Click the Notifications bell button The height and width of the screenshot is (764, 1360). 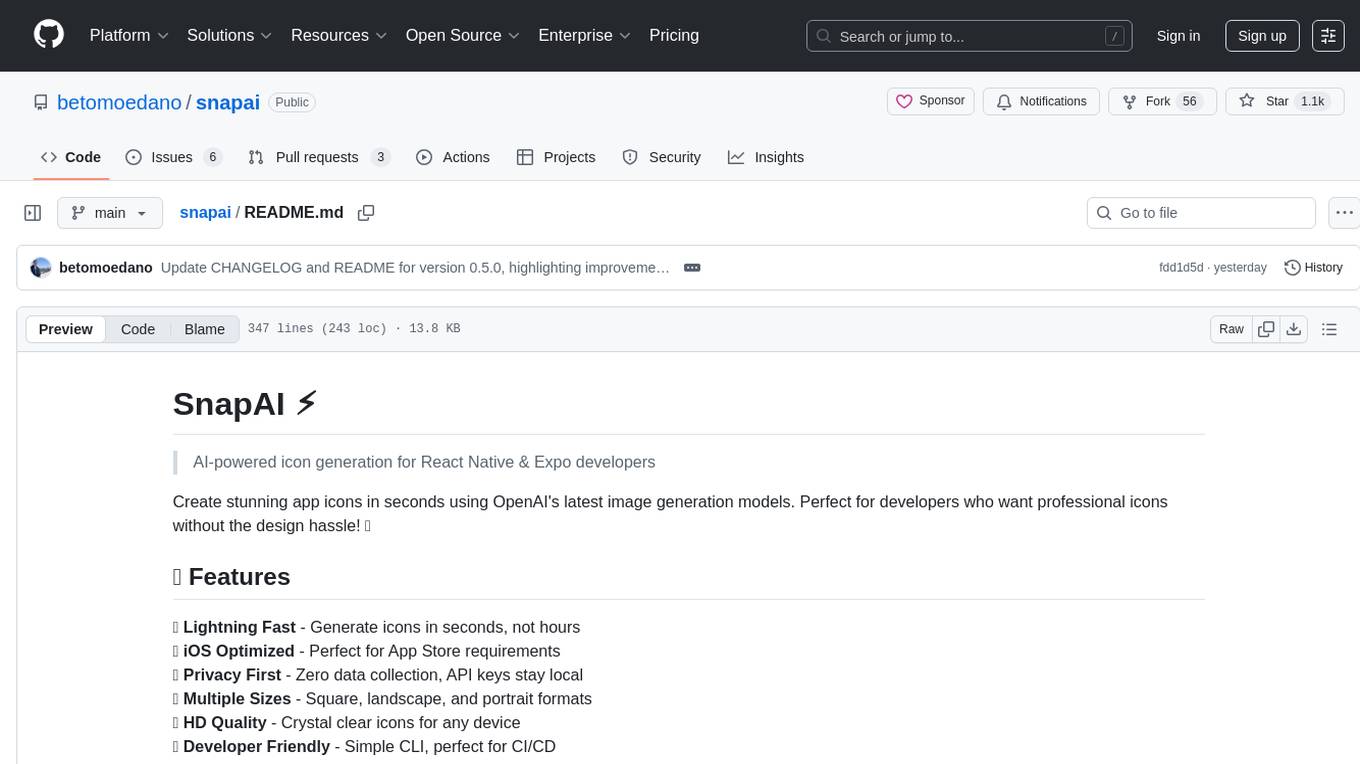click(x=1041, y=101)
